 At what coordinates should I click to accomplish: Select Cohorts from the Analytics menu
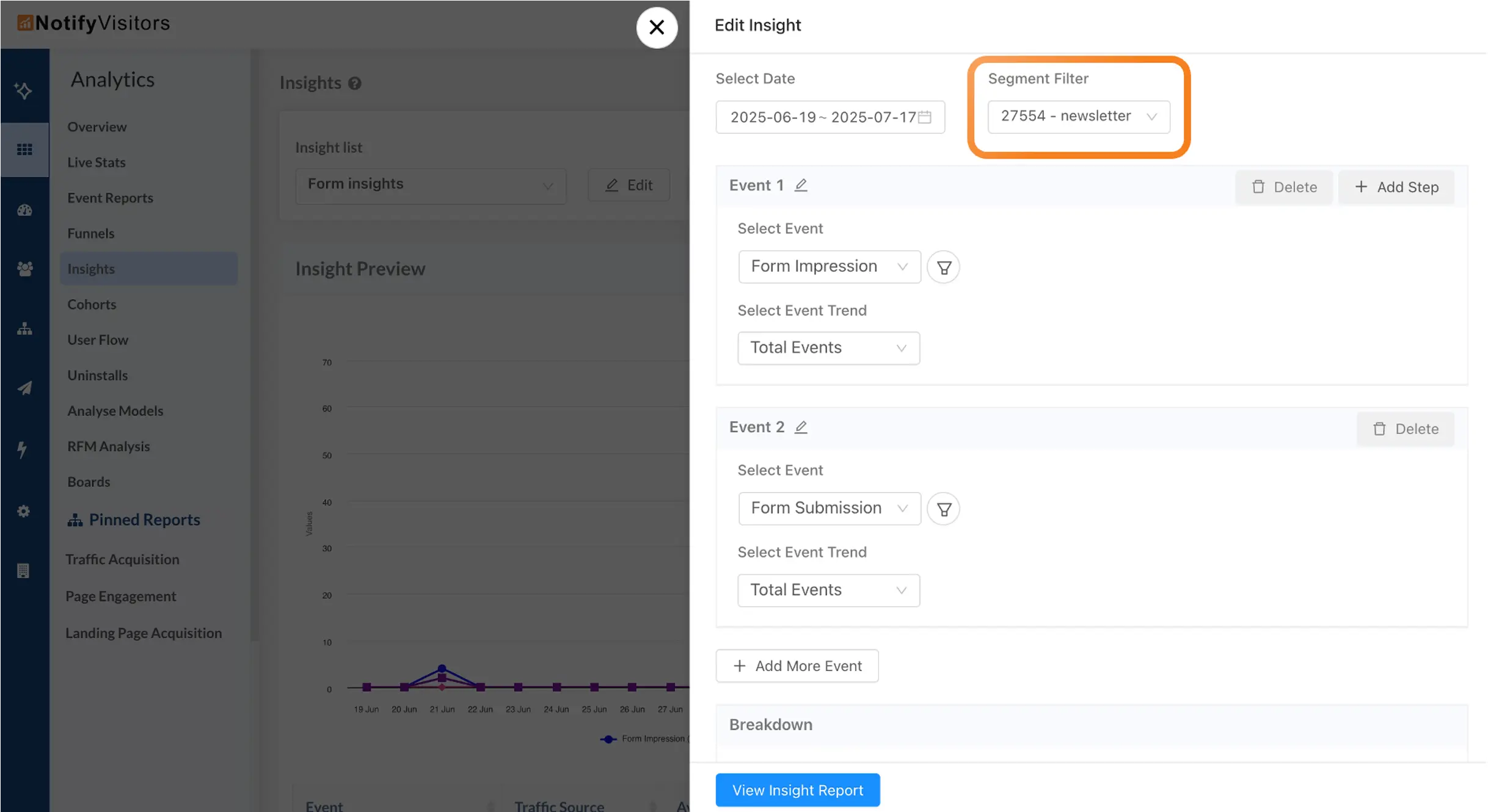point(92,304)
